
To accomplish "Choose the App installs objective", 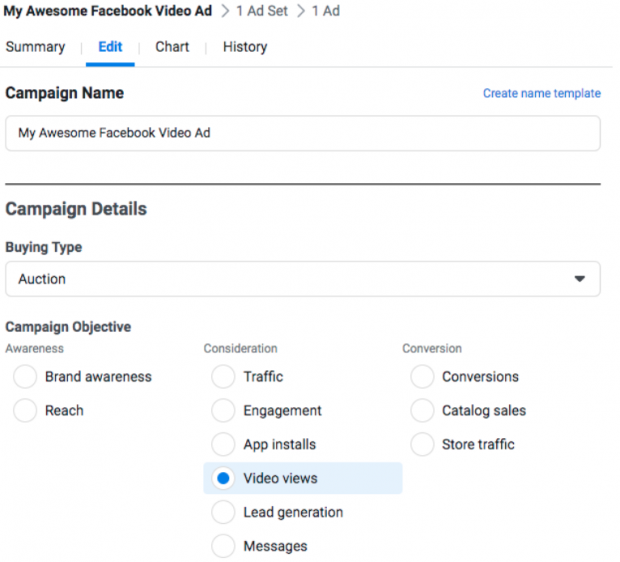I will pyautogui.click(x=223, y=444).
